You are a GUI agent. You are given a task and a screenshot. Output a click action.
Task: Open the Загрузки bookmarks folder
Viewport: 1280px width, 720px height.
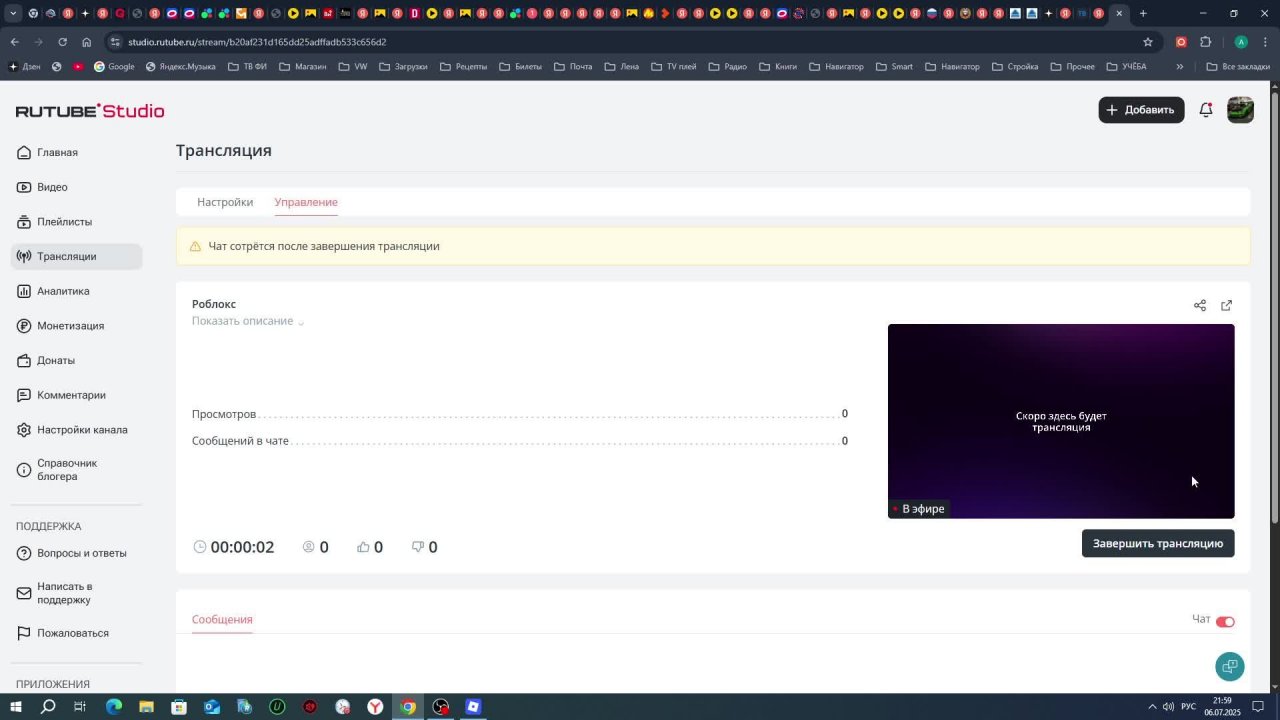click(403, 67)
